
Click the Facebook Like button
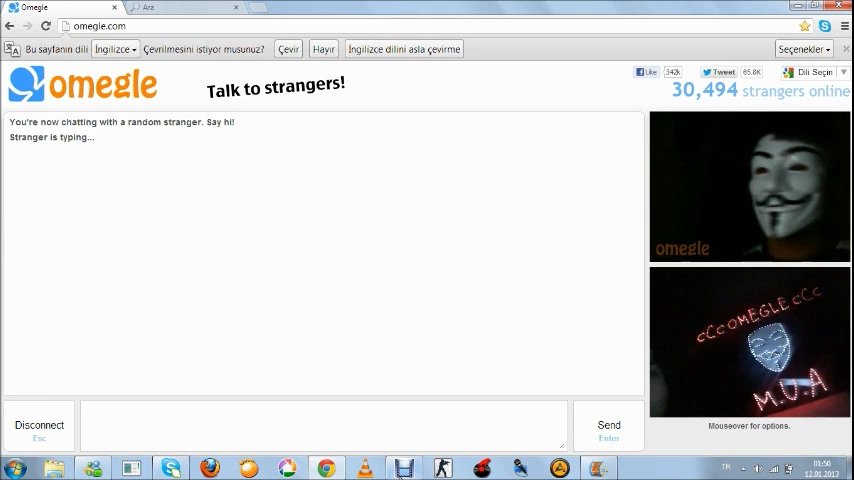pos(647,72)
